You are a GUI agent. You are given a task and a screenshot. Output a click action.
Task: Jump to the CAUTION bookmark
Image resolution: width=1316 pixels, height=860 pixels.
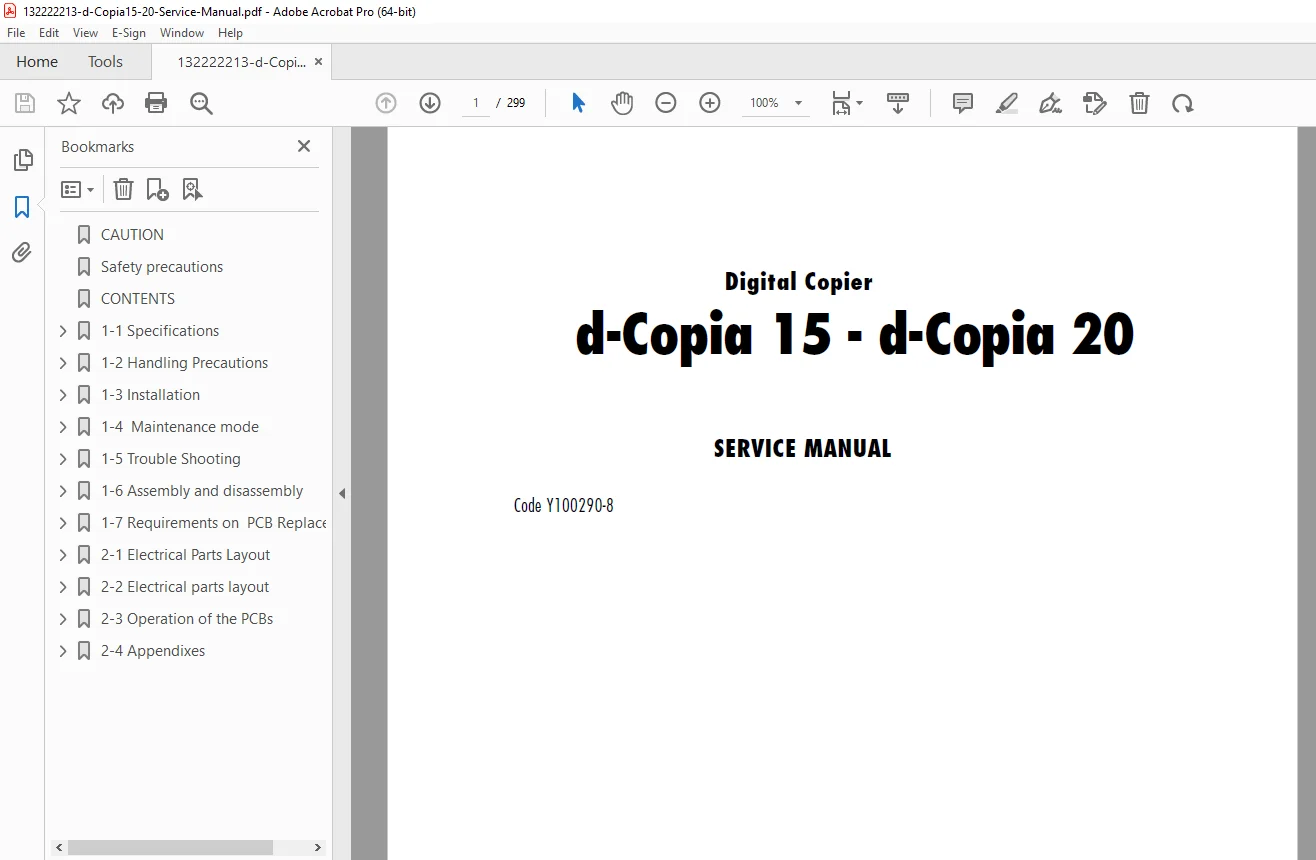tap(132, 235)
